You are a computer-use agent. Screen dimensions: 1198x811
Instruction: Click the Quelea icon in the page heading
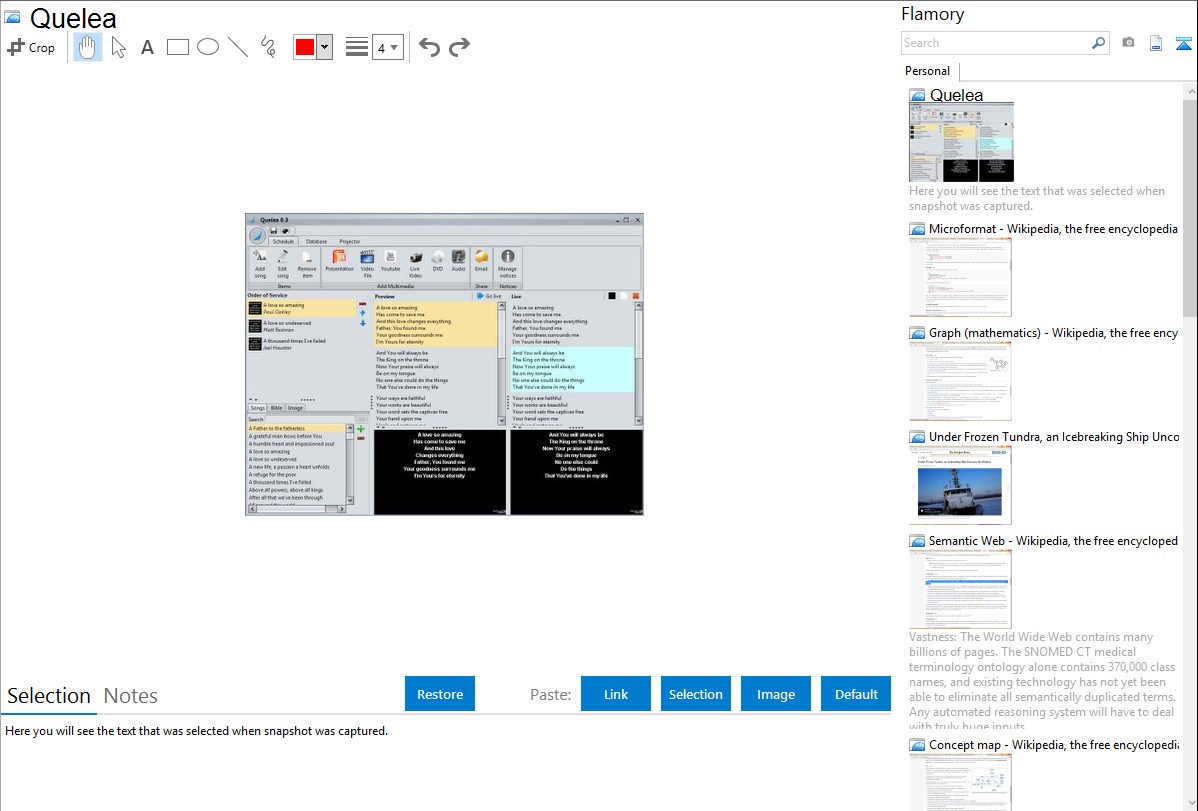pyautogui.click(x=12, y=17)
